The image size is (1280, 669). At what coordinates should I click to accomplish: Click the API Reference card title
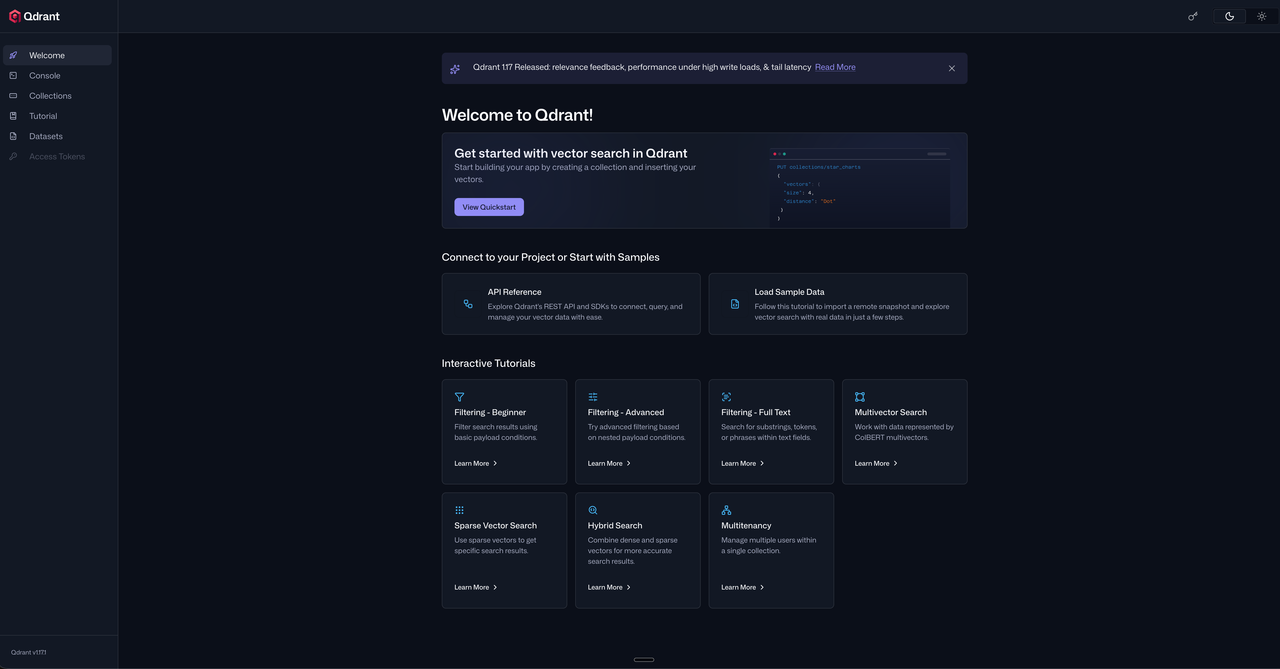pyautogui.click(x=514, y=292)
